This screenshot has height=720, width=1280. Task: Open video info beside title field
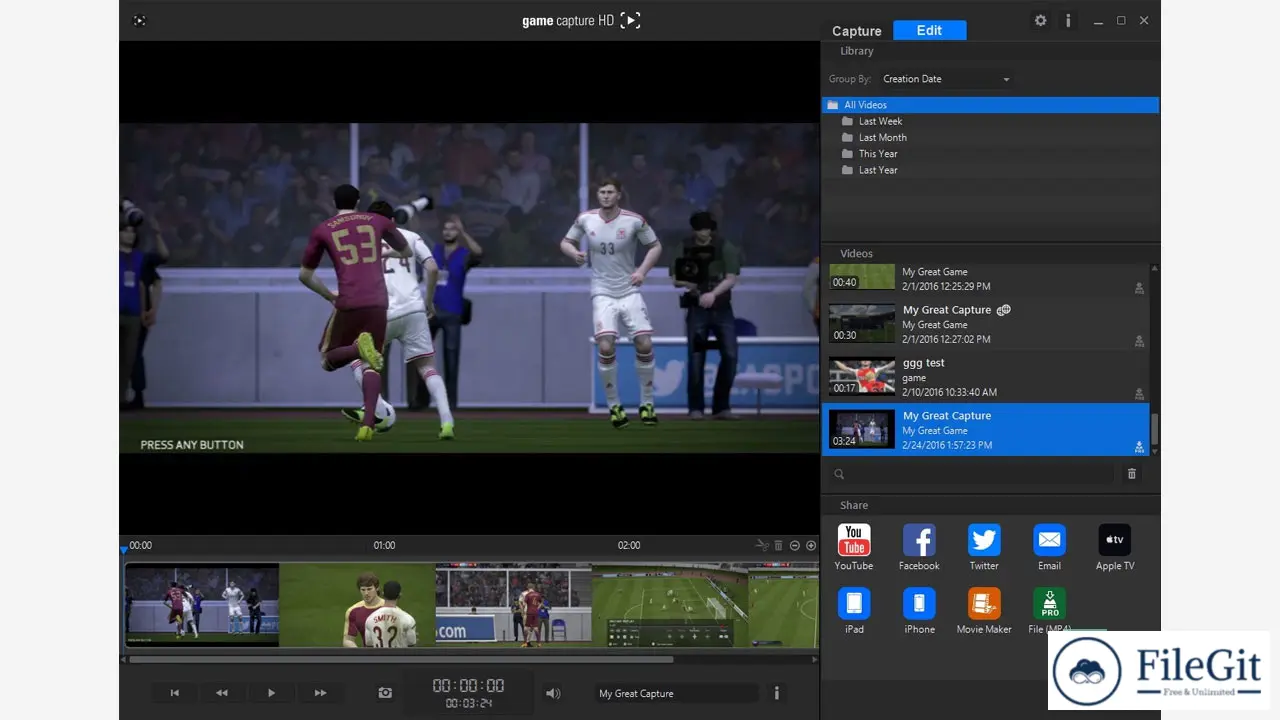point(777,692)
